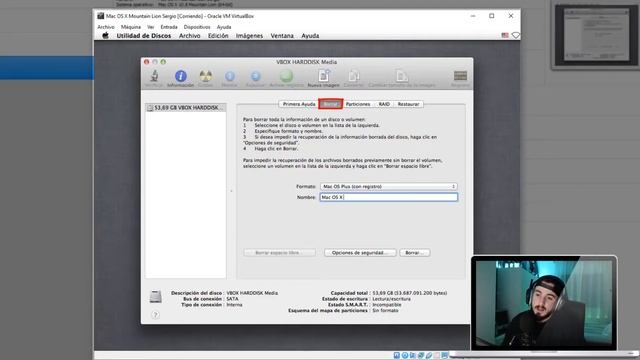Open the Mac Archivo menu
This screenshot has width=640, height=360.
[189, 36]
